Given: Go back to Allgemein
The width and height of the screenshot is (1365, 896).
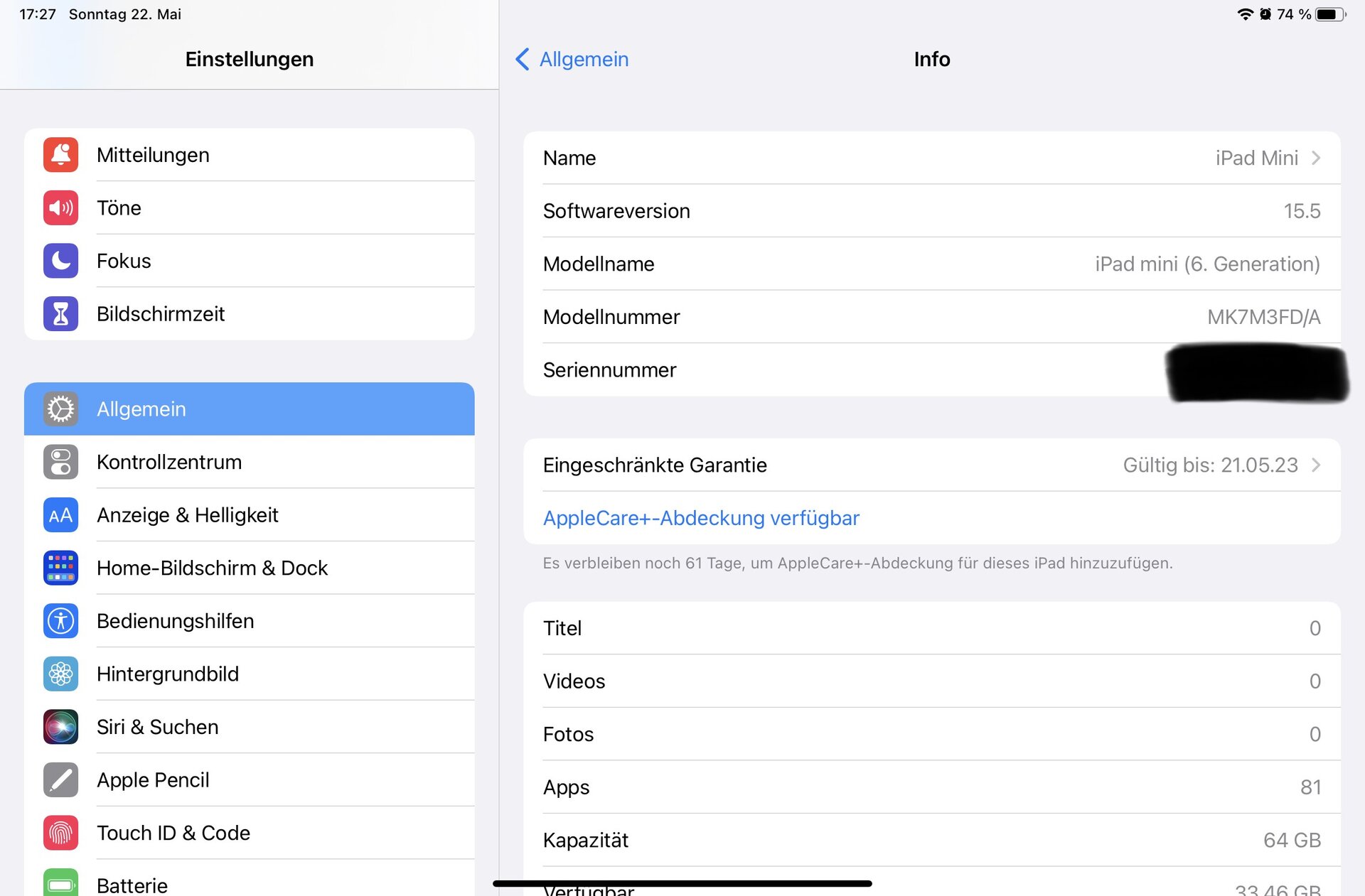Looking at the screenshot, I should point(572,59).
